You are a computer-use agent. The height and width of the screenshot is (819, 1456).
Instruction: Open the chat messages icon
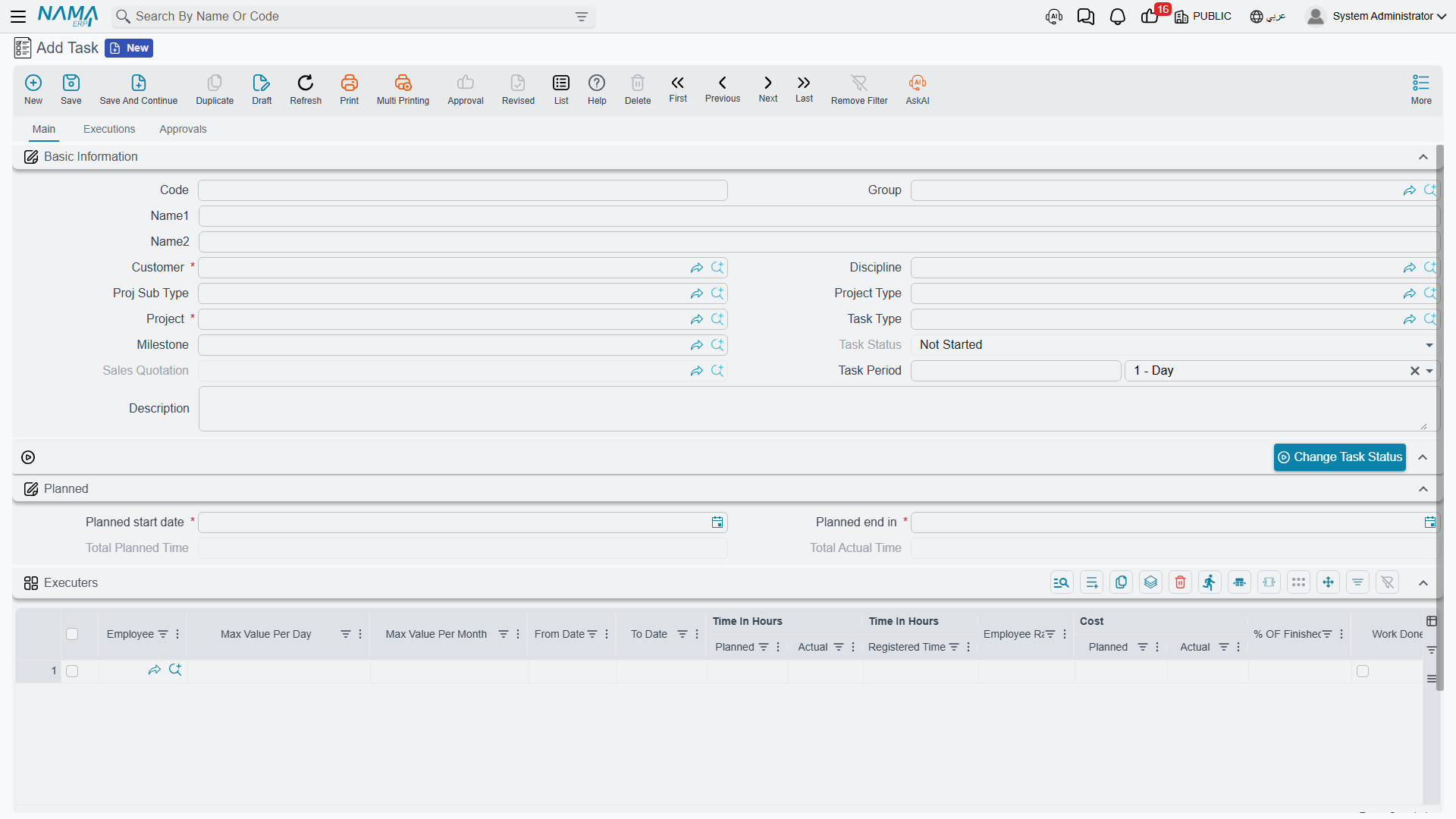pos(1086,17)
